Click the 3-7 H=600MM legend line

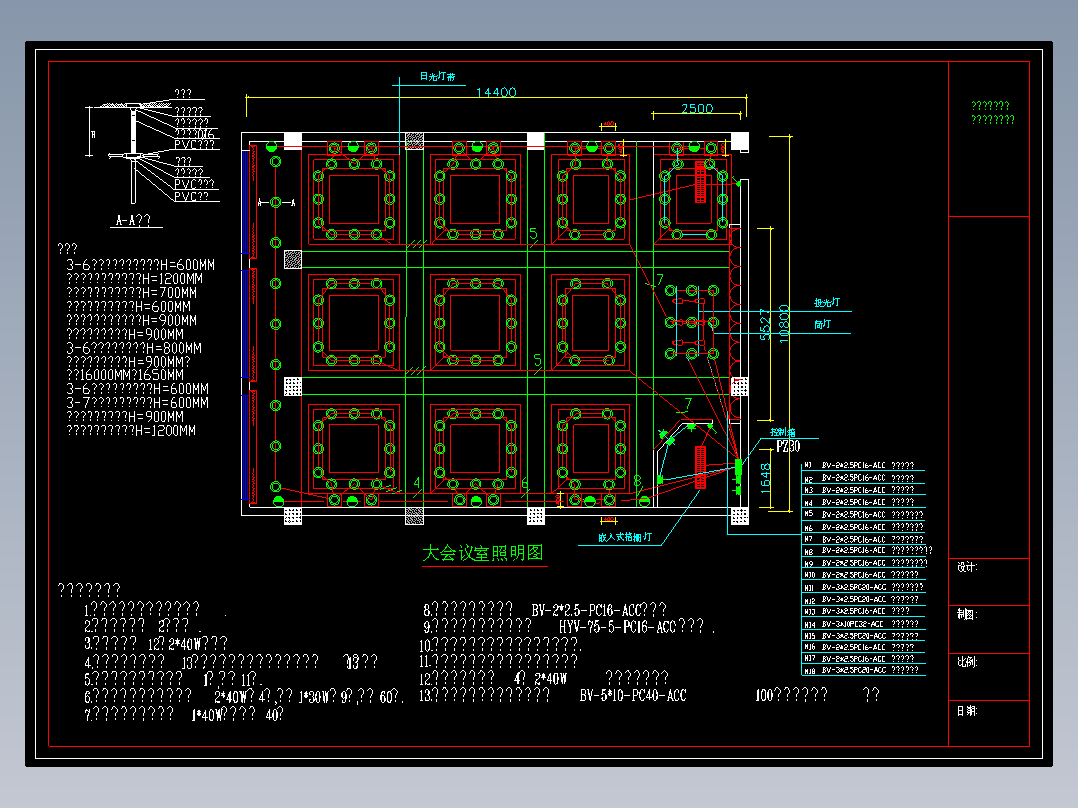pyautogui.click(x=138, y=402)
